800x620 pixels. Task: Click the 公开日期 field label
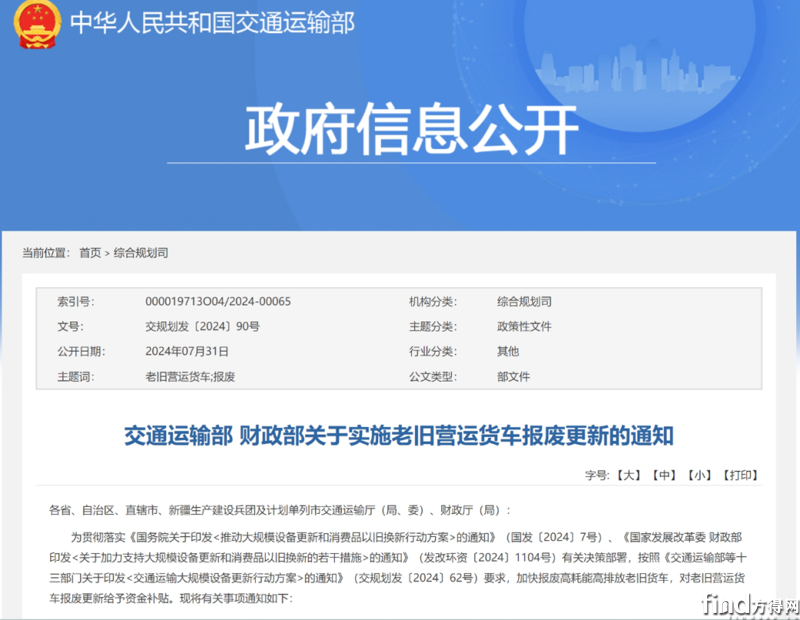click(x=81, y=352)
